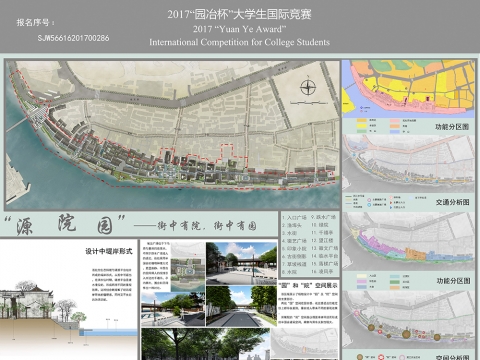Viewport: 480px width, 360px height.
Task: Click the heading 设计中堤岸形式
Action: coord(109,251)
